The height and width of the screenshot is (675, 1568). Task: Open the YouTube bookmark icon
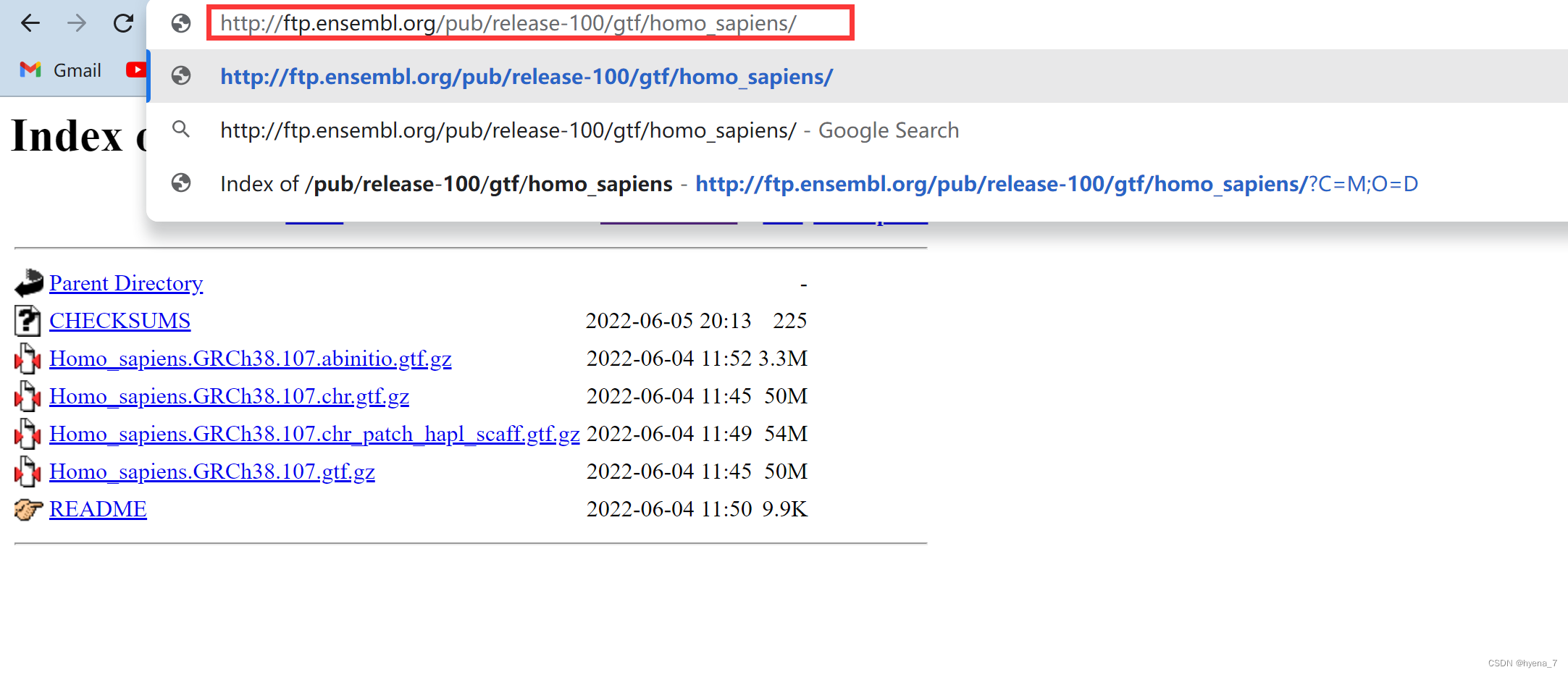point(136,70)
